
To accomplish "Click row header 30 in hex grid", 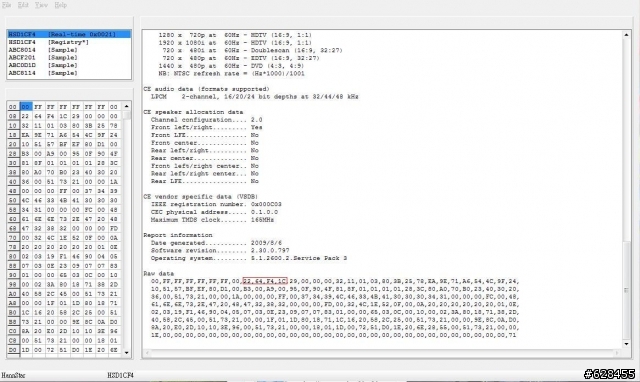I will coord(13,163).
